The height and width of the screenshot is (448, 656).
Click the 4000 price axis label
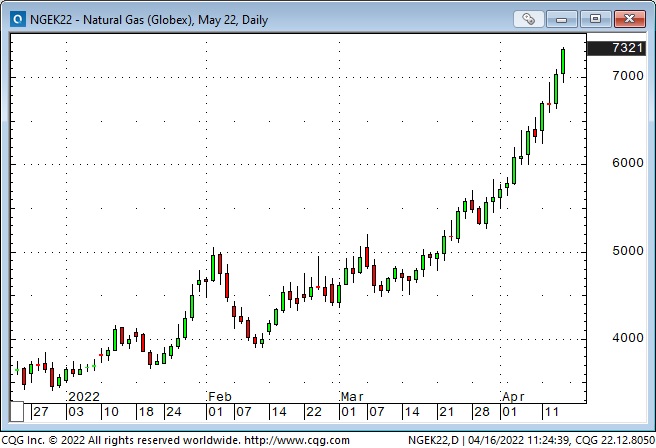click(x=628, y=338)
